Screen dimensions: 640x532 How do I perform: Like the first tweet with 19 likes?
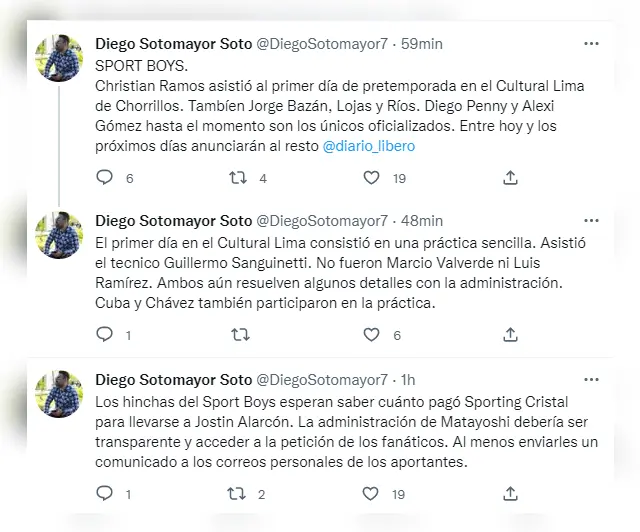tap(372, 177)
